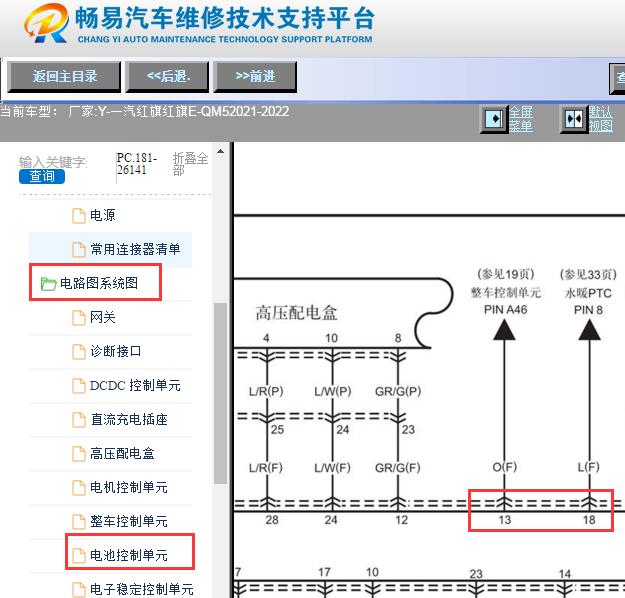Open 常用连接器清单 entry
This screenshot has width=625, height=598.
pos(135,249)
